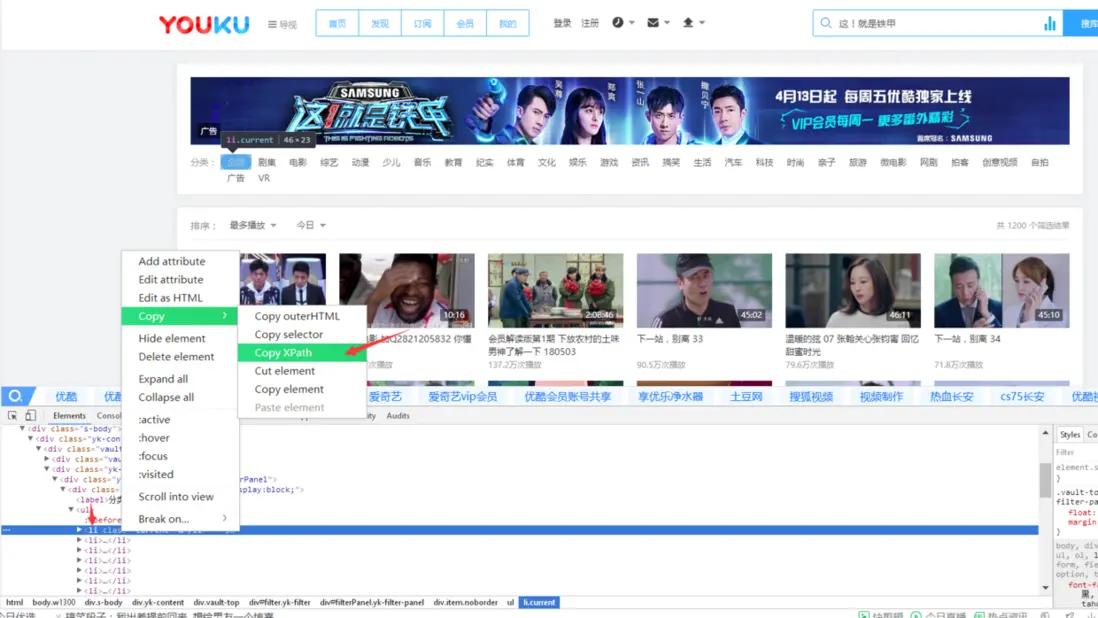Open the 最多播放 sort dropdown

point(253,225)
